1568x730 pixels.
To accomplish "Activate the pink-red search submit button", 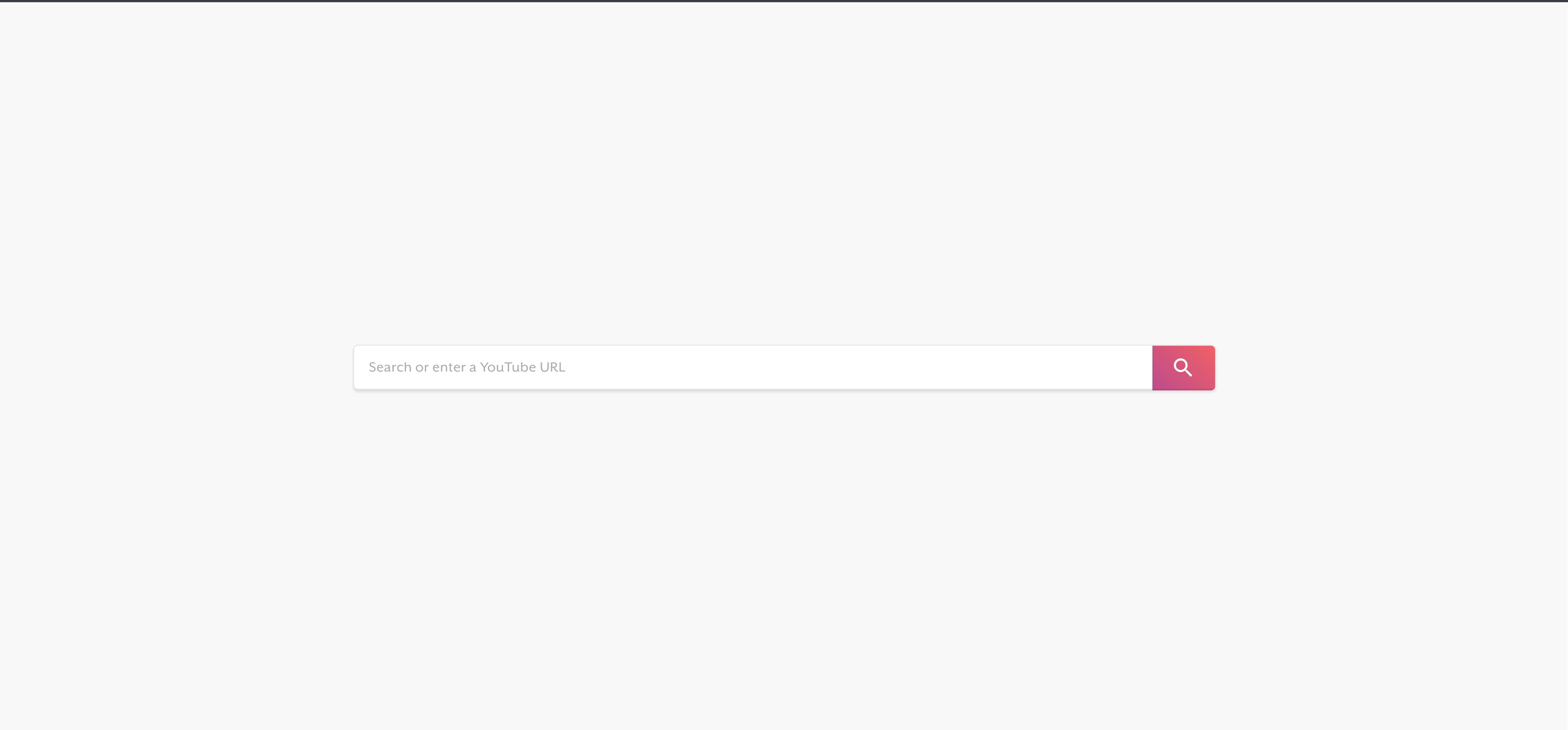I will 1183,367.
